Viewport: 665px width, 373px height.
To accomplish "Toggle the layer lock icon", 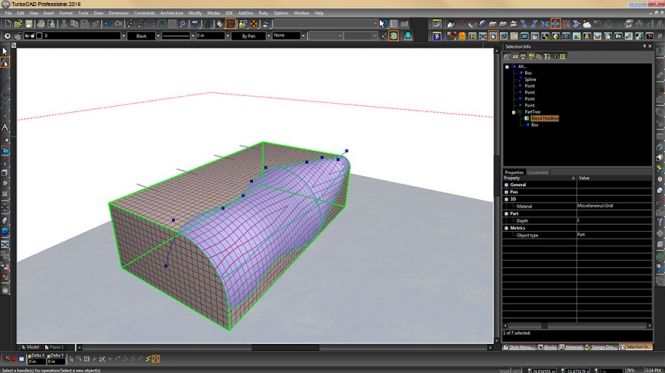I will click(33, 36).
